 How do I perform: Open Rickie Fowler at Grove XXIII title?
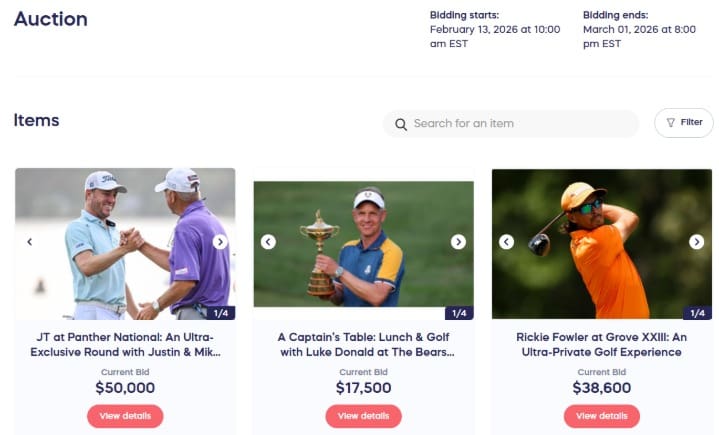coord(601,345)
